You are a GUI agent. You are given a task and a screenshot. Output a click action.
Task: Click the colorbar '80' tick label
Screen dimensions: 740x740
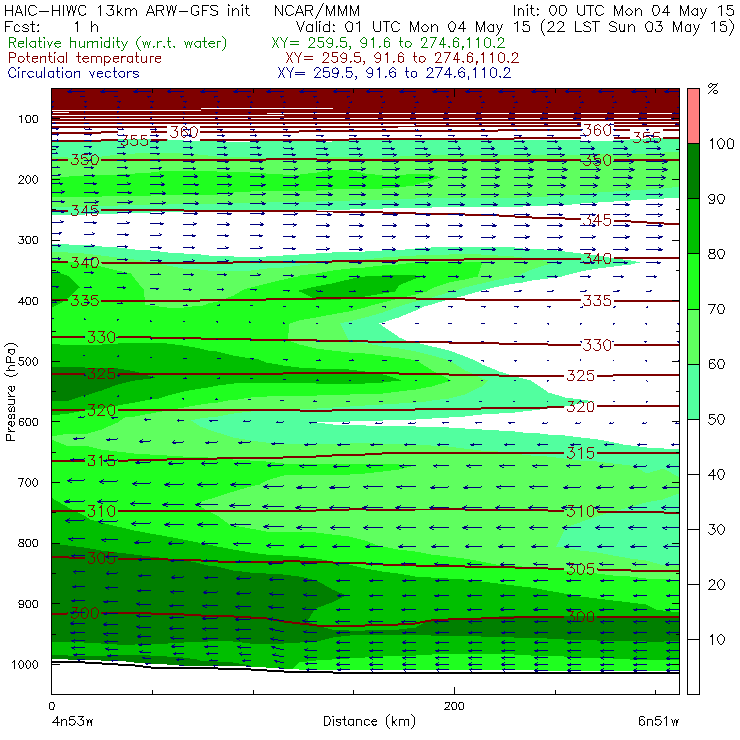click(716, 254)
